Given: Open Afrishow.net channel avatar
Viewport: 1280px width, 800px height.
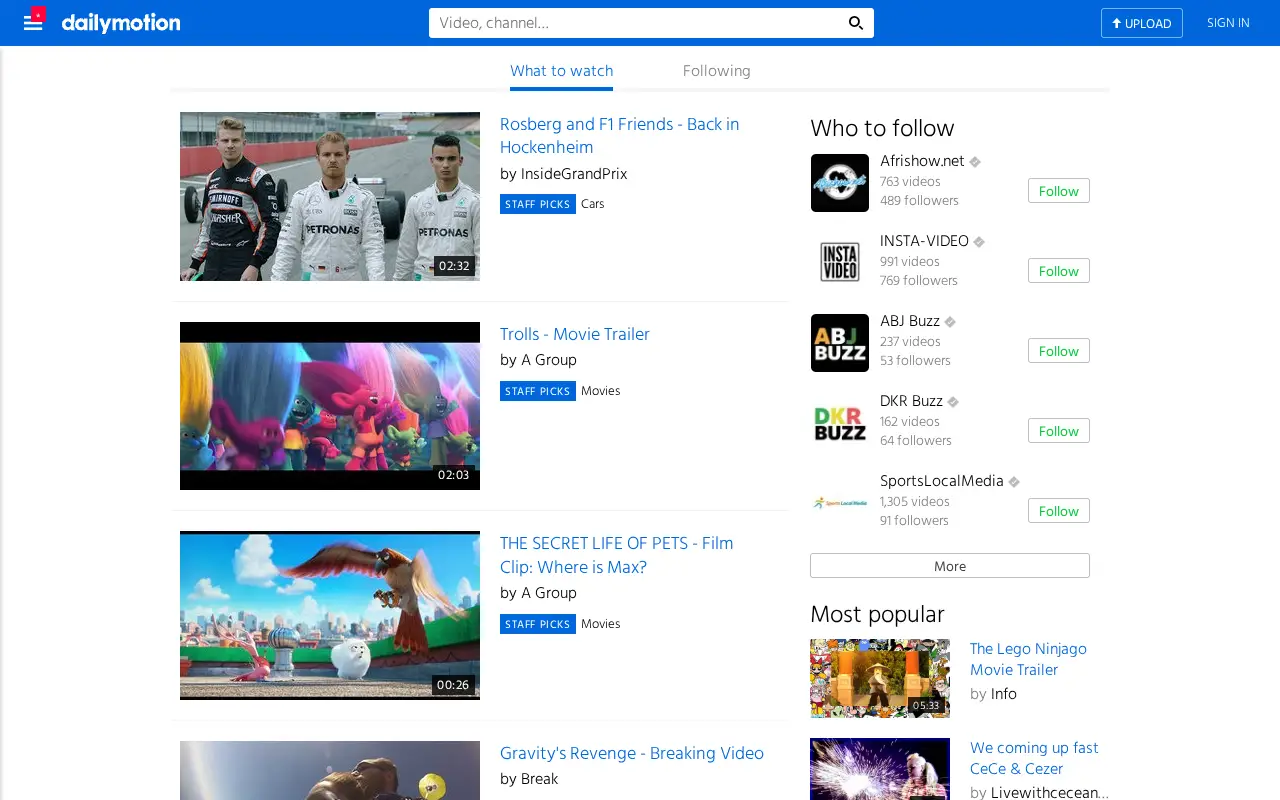Looking at the screenshot, I should 840,183.
